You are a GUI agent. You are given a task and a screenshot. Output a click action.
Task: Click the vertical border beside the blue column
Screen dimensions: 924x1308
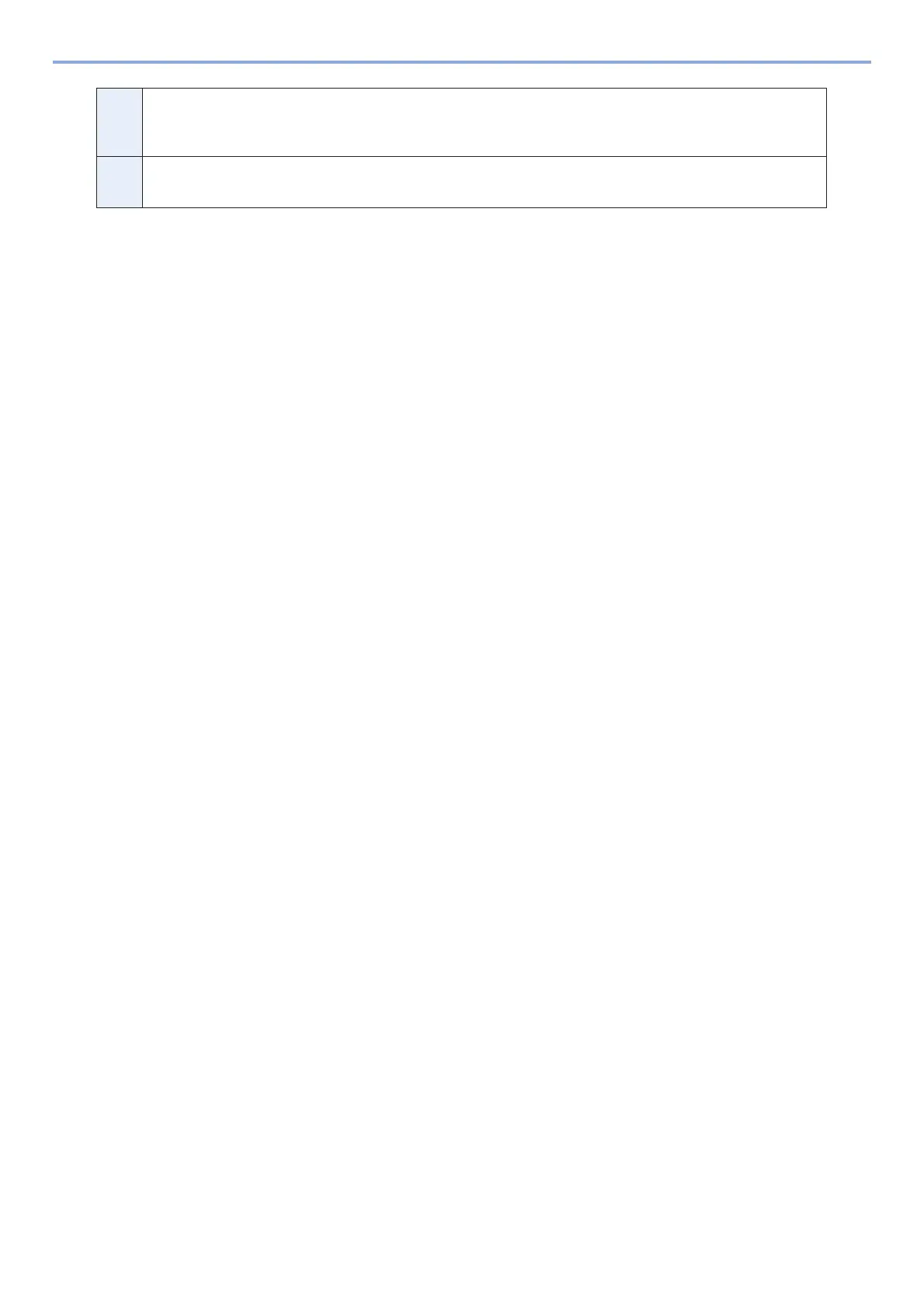[143, 148]
